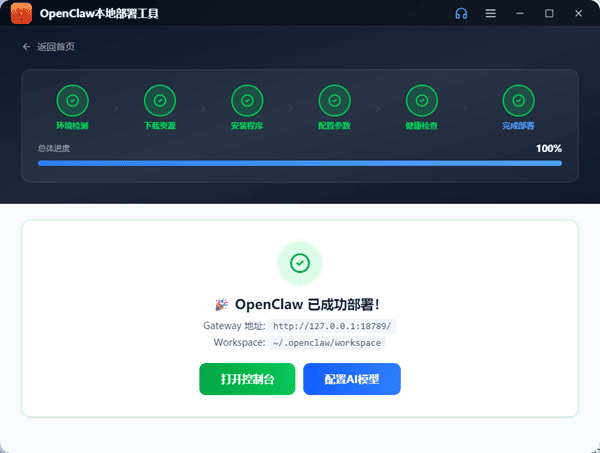Screen dimensions: 600x453
Task: Select the 环境检测 step check icon
Action: [73, 100]
